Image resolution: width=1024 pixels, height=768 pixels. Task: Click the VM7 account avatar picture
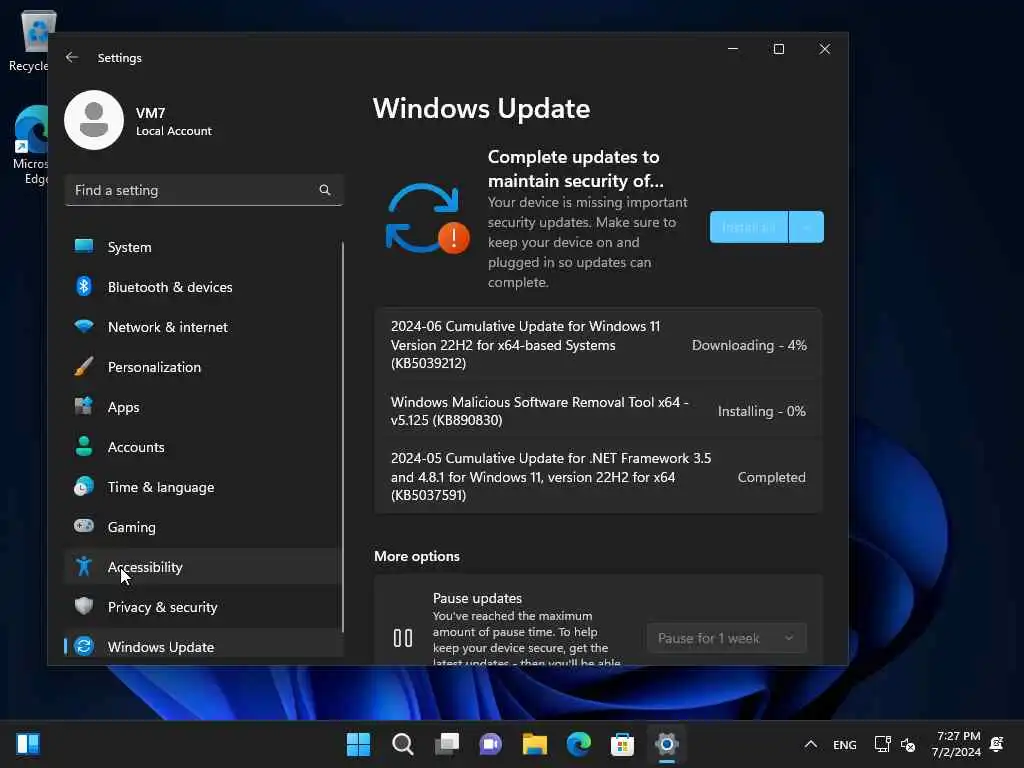pyautogui.click(x=94, y=120)
